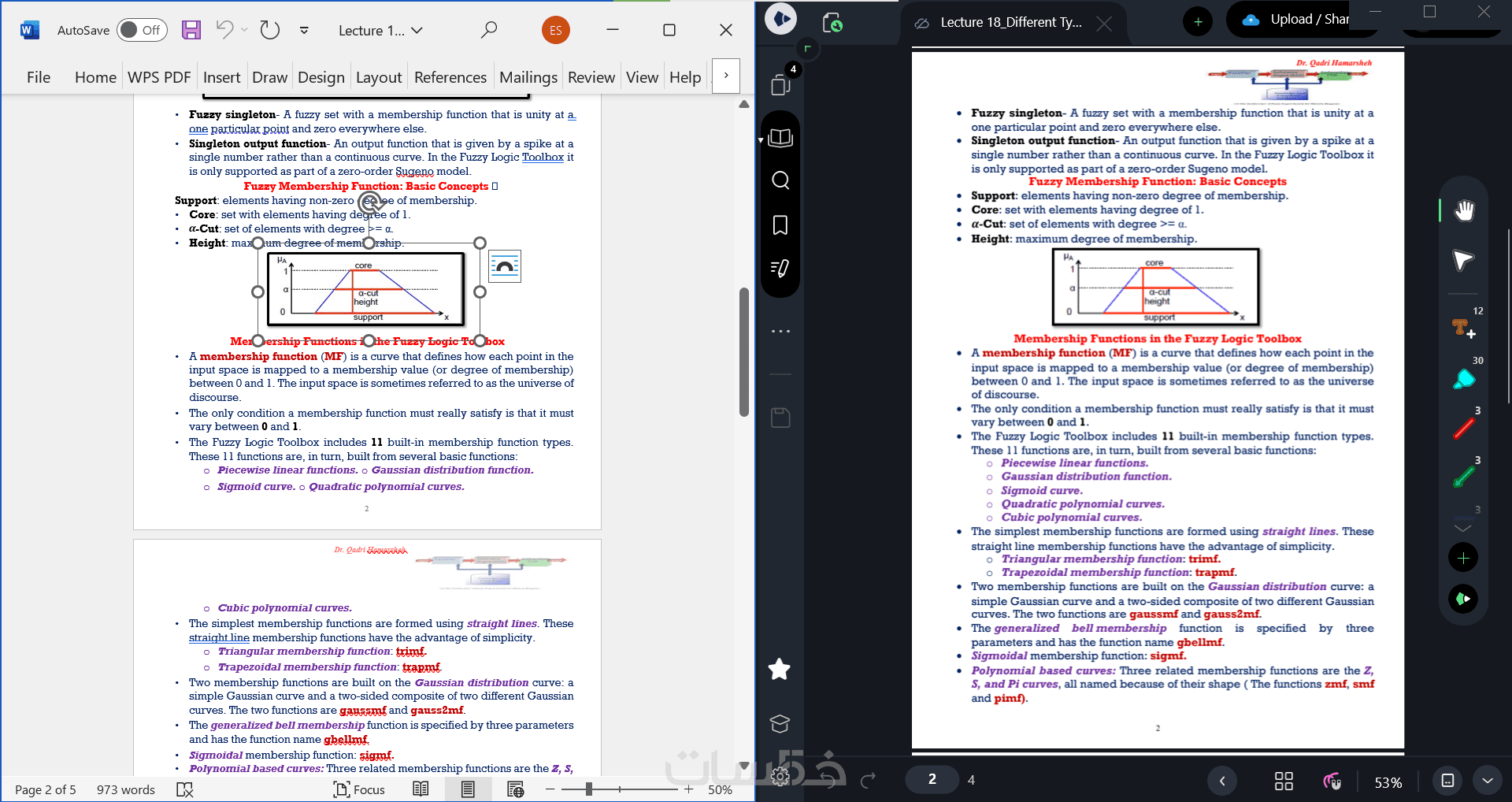Screen dimensions: 1512x802
Task: Click the Layout Options icon beside image
Action: pyautogui.click(x=505, y=267)
